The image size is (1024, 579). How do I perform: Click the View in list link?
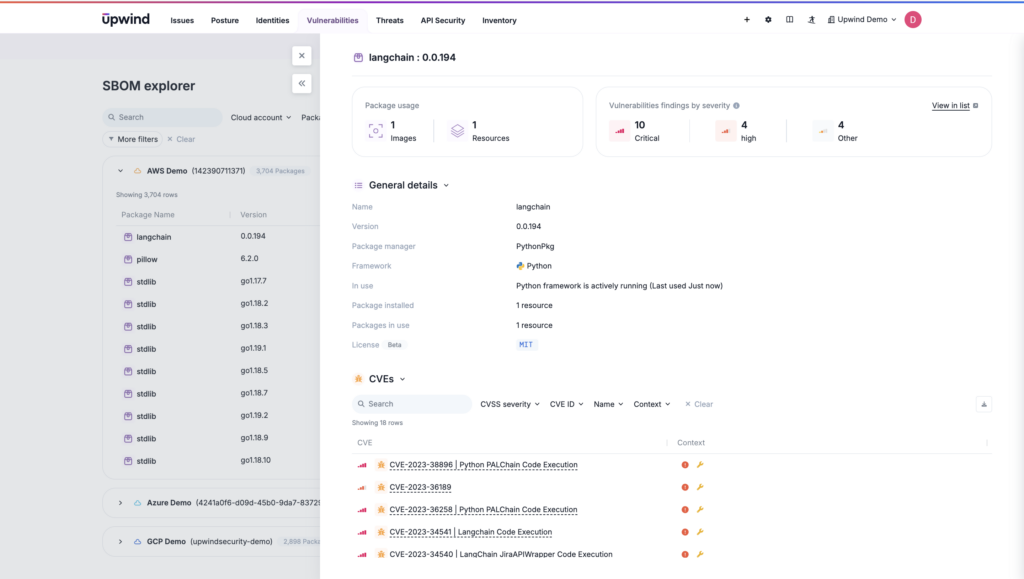click(x=950, y=105)
